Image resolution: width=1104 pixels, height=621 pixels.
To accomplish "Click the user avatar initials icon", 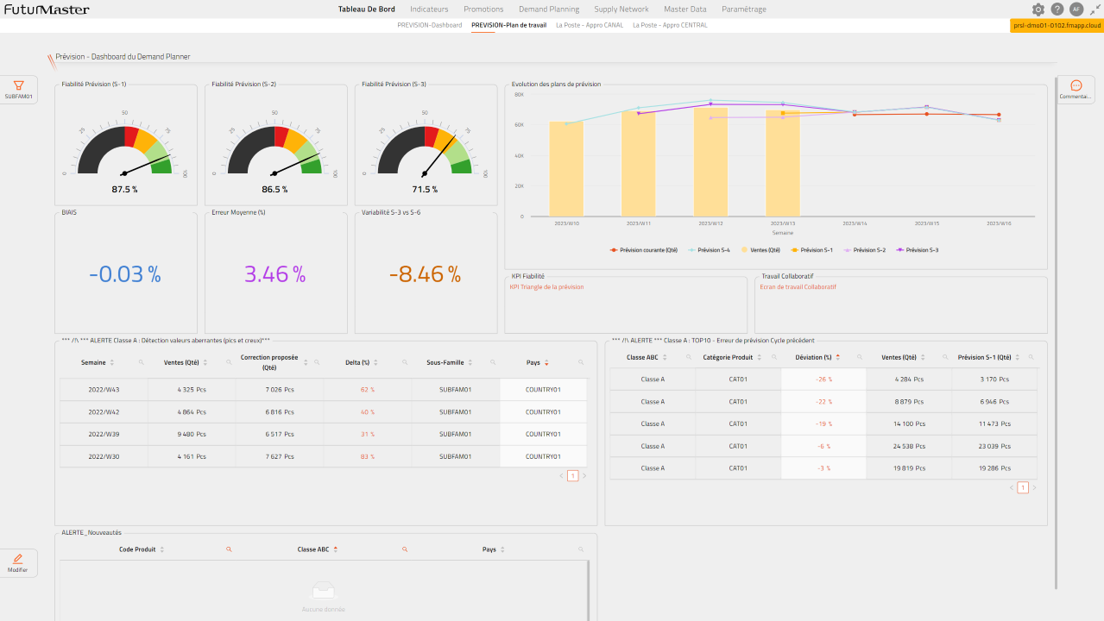I will (x=1075, y=9).
